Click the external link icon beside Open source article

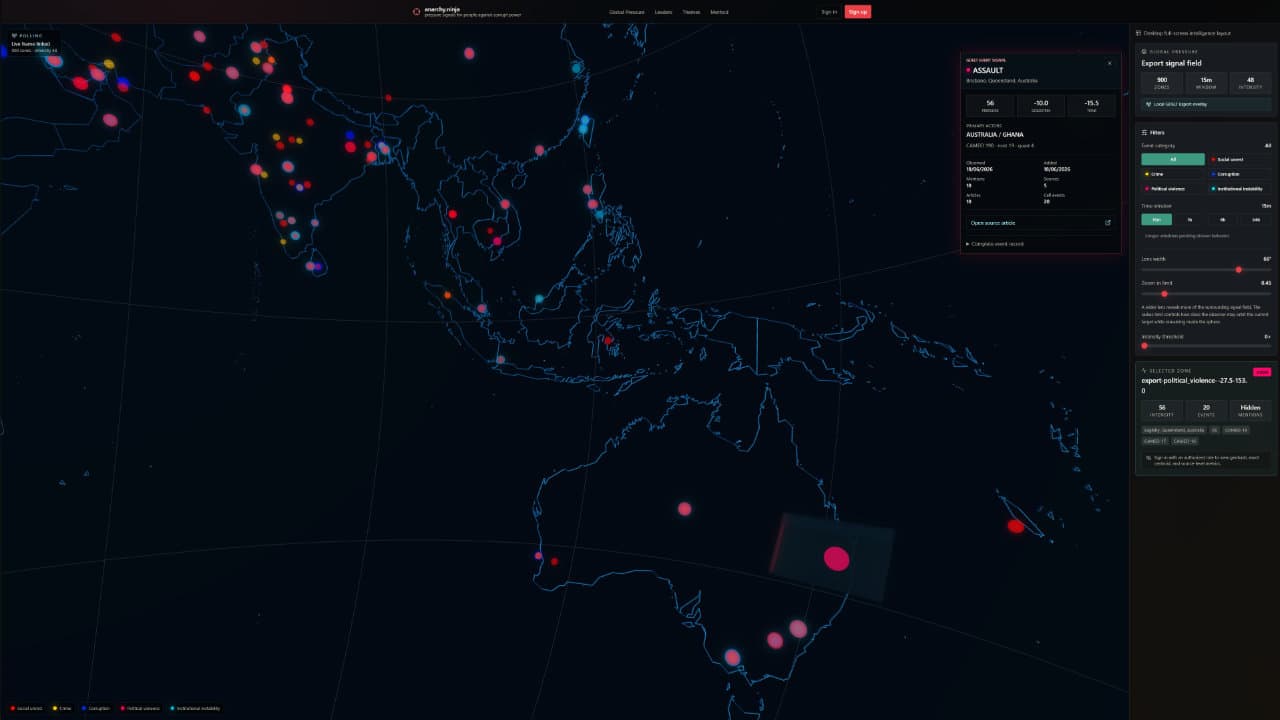tap(1107, 223)
